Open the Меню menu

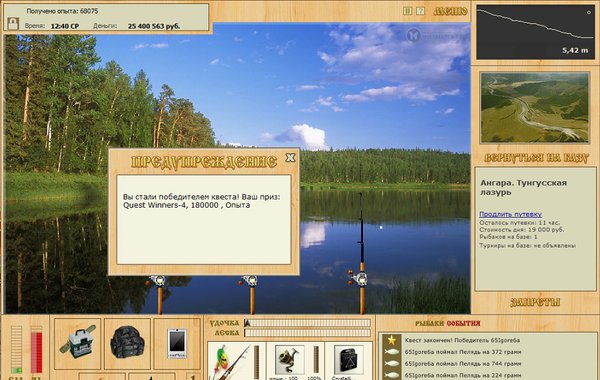(450, 11)
